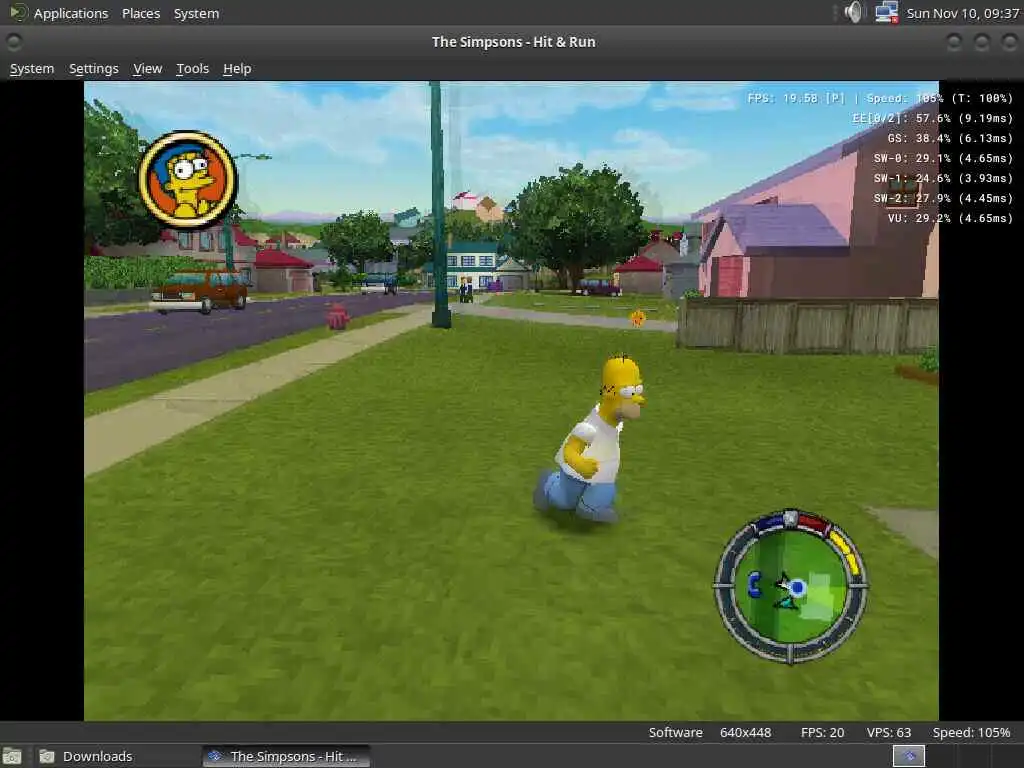Click the network connection tray icon
Viewport: 1024px width, 768px height.
886,12
